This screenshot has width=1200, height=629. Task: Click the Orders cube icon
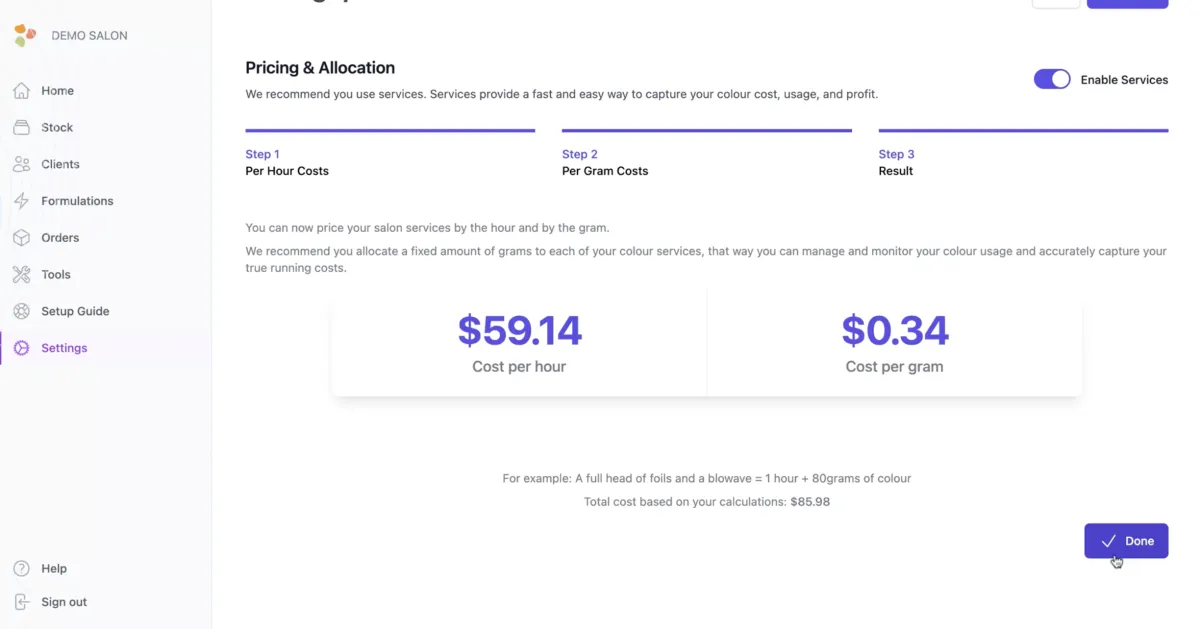[x=21, y=238]
